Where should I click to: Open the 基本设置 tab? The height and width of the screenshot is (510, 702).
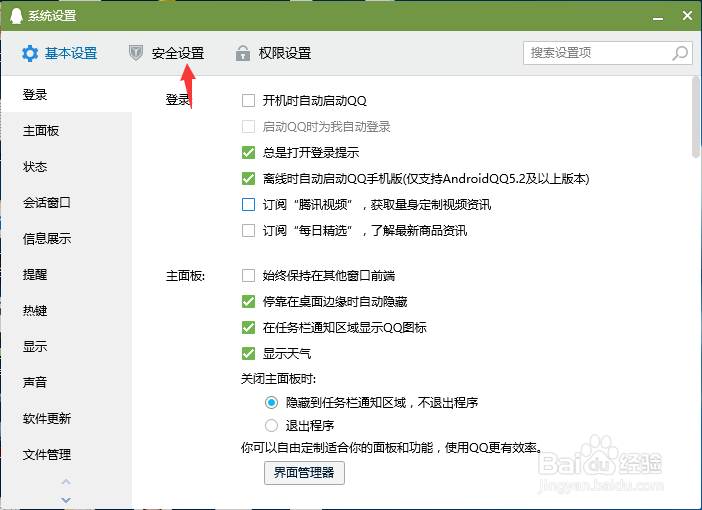click(x=60, y=53)
